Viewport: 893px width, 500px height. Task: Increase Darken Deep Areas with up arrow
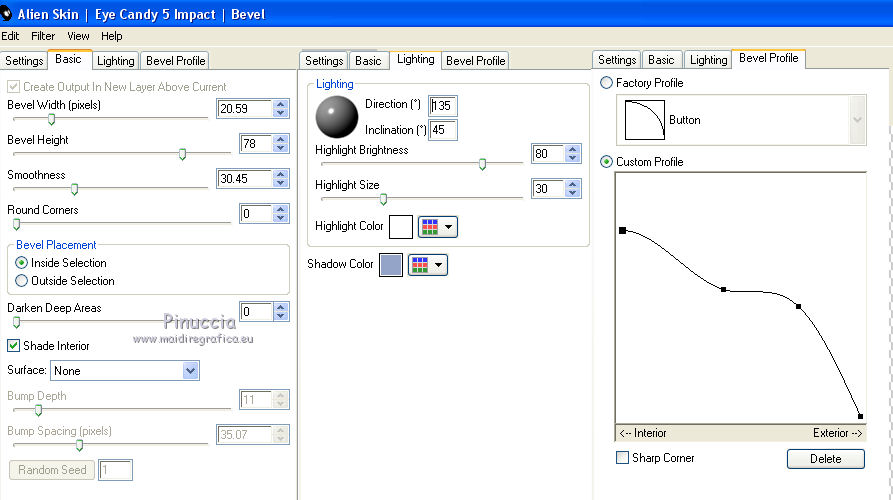(x=280, y=307)
